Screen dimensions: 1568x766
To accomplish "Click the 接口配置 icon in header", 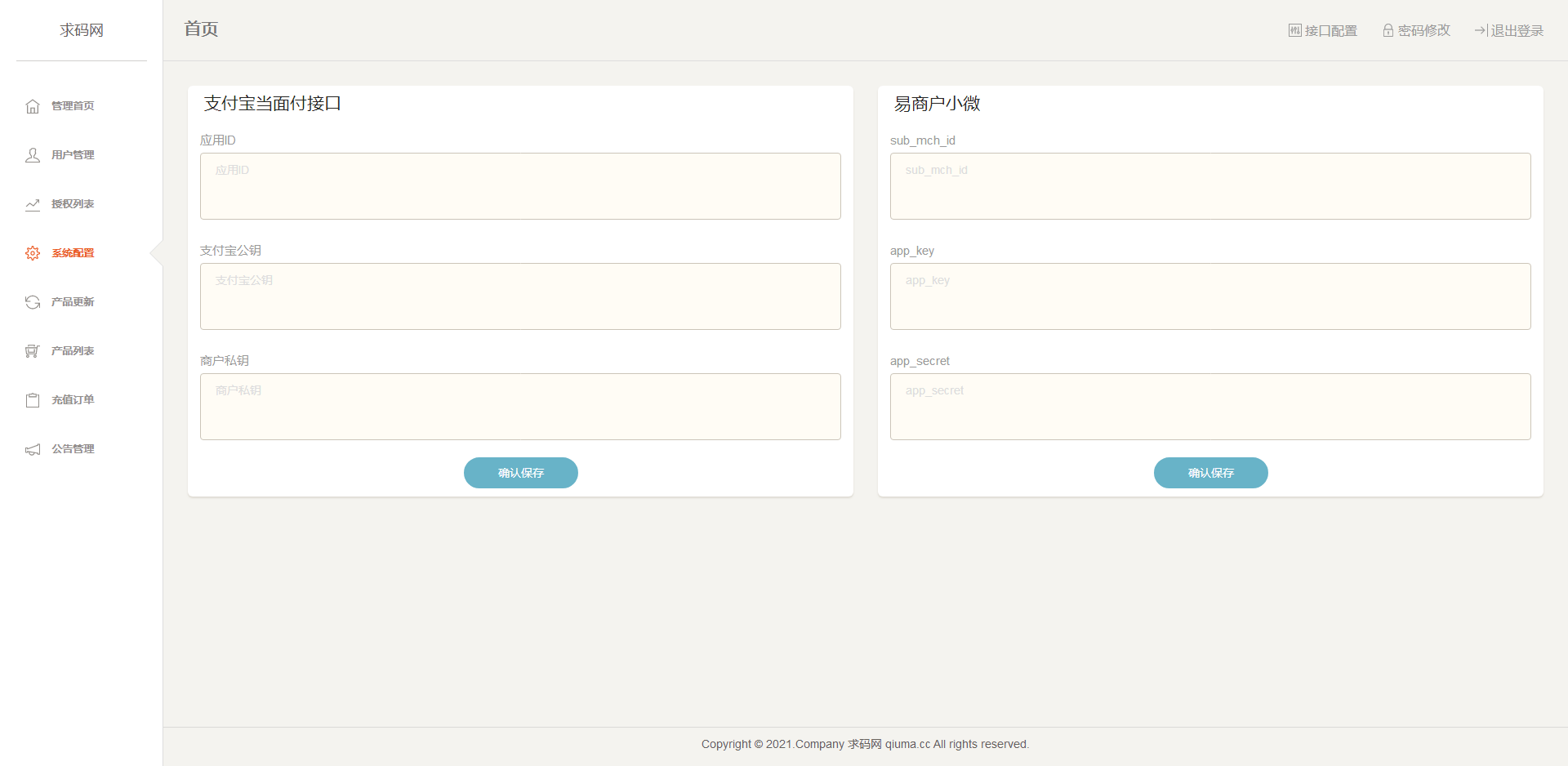I will point(1295,30).
